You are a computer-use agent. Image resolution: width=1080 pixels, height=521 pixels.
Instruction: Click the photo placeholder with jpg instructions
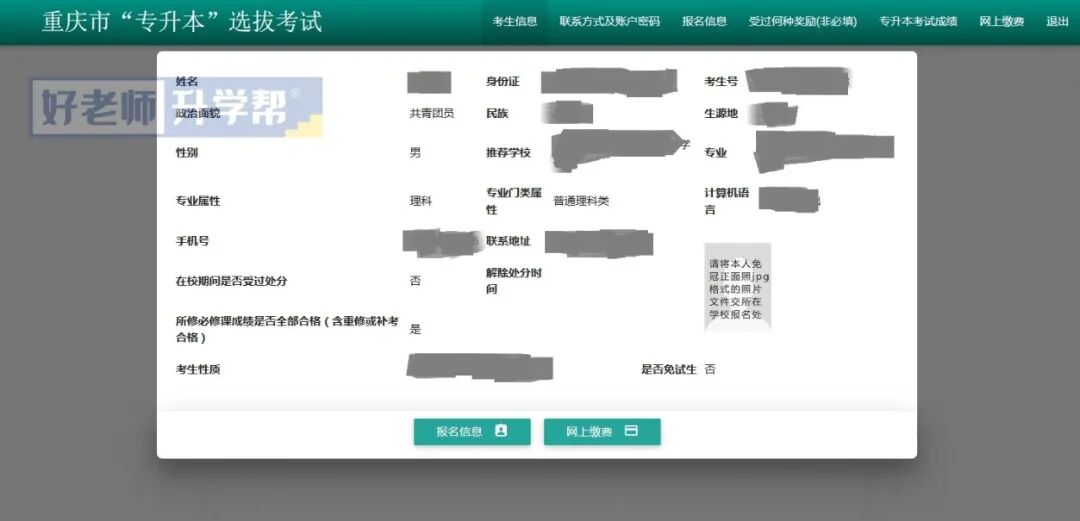click(737, 286)
